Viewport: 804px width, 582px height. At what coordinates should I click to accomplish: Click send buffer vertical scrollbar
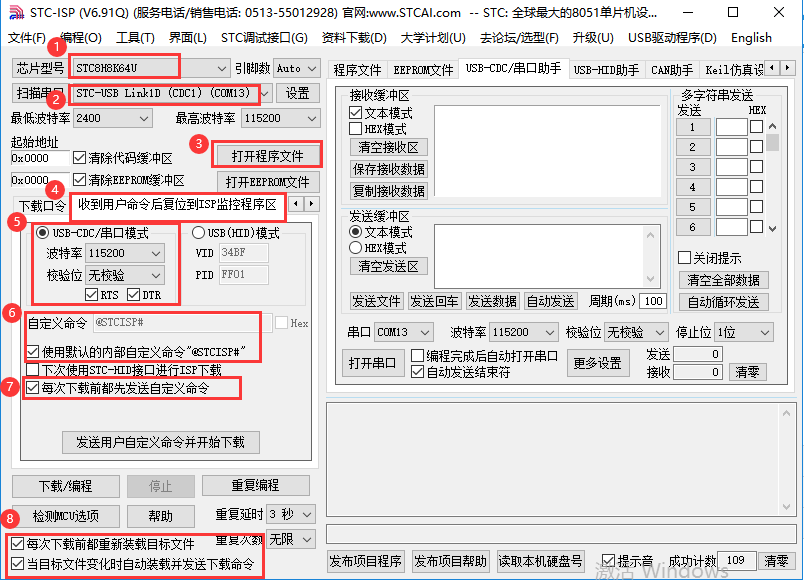coord(650,256)
